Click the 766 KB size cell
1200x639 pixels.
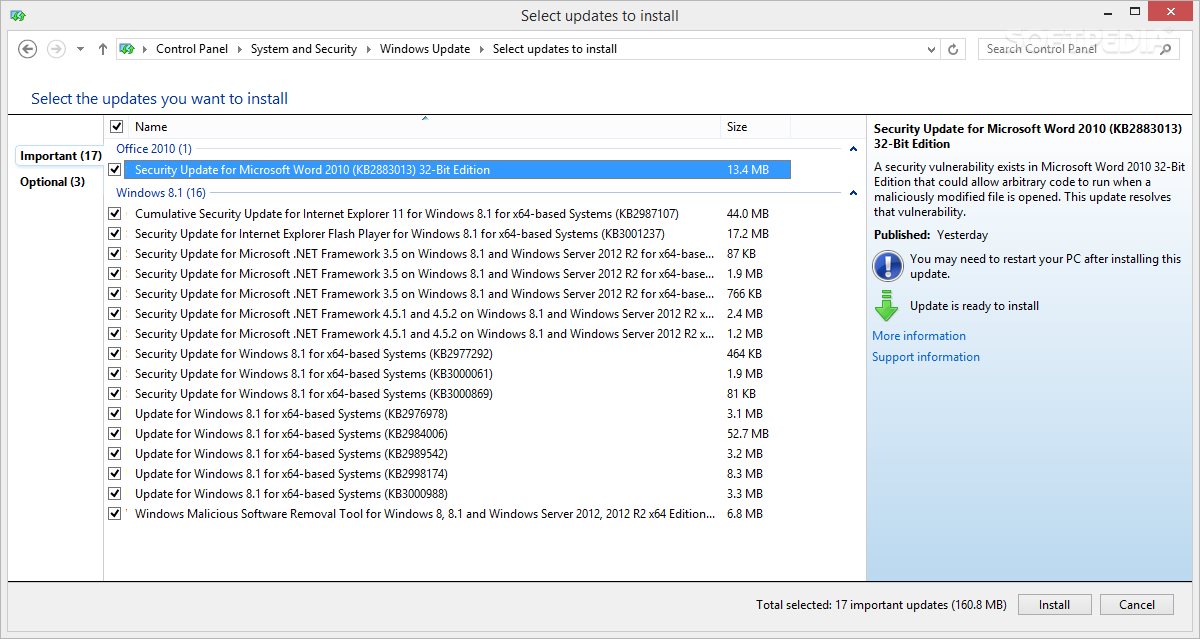[744, 294]
